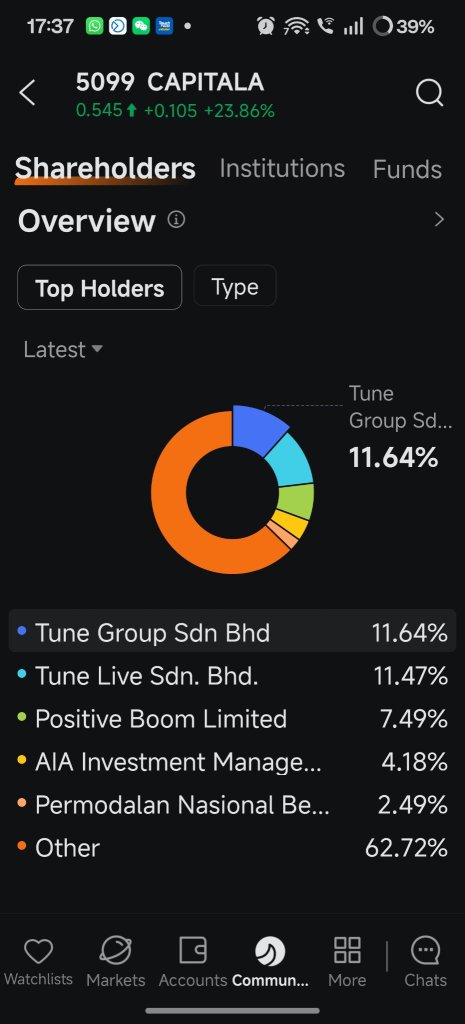Switch to Funds tab

pos(407,169)
